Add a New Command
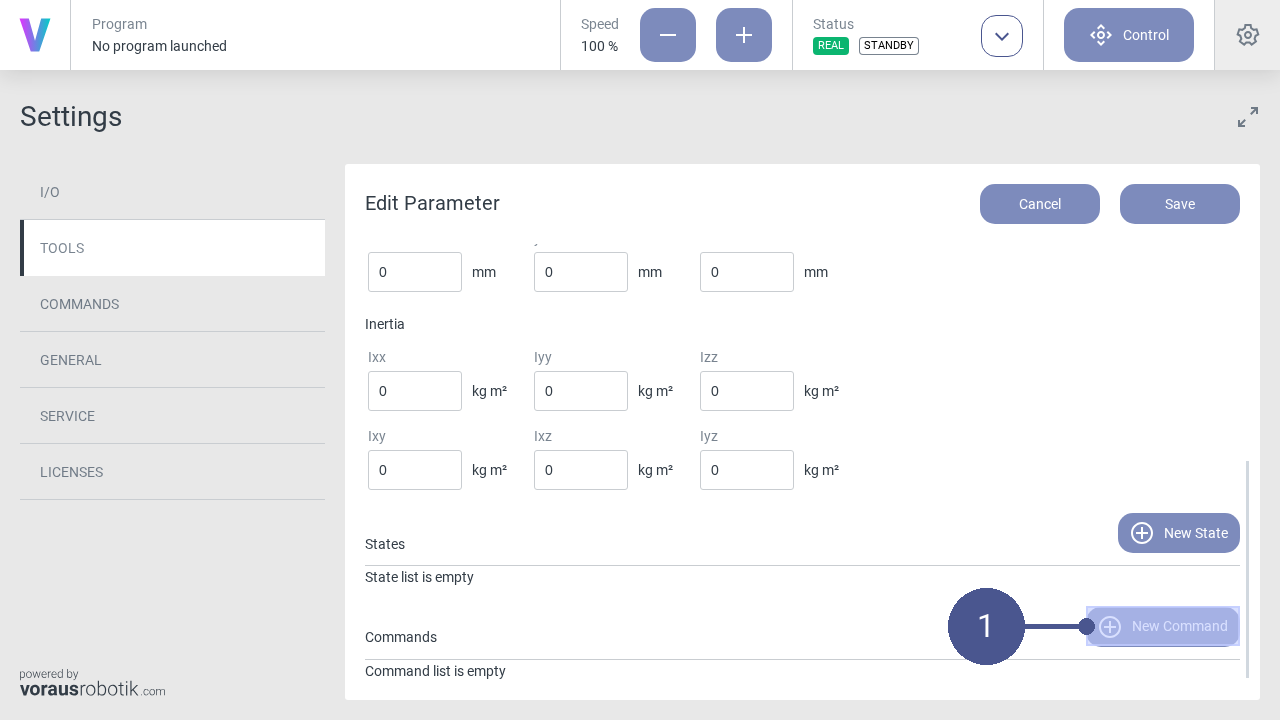The width and height of the screenshot is (1280, 720). click(1163, 626)
